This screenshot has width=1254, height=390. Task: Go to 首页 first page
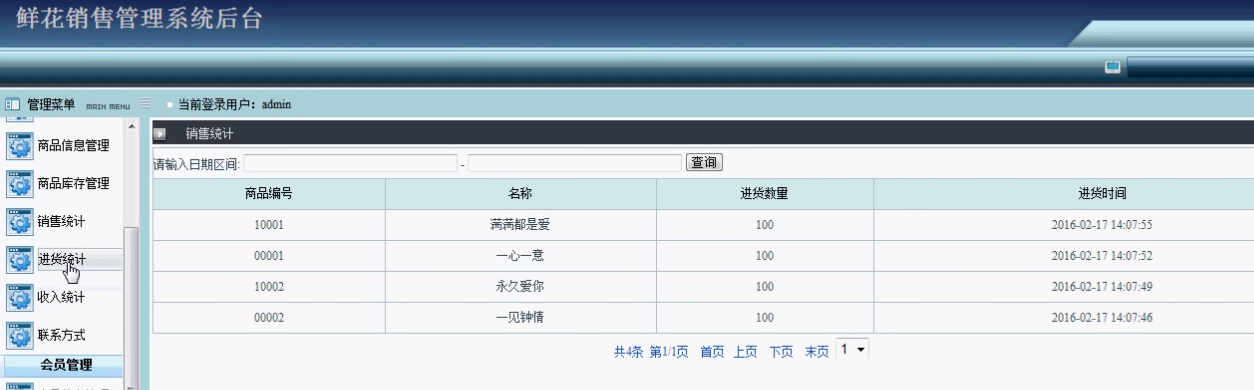click(712, 352)
